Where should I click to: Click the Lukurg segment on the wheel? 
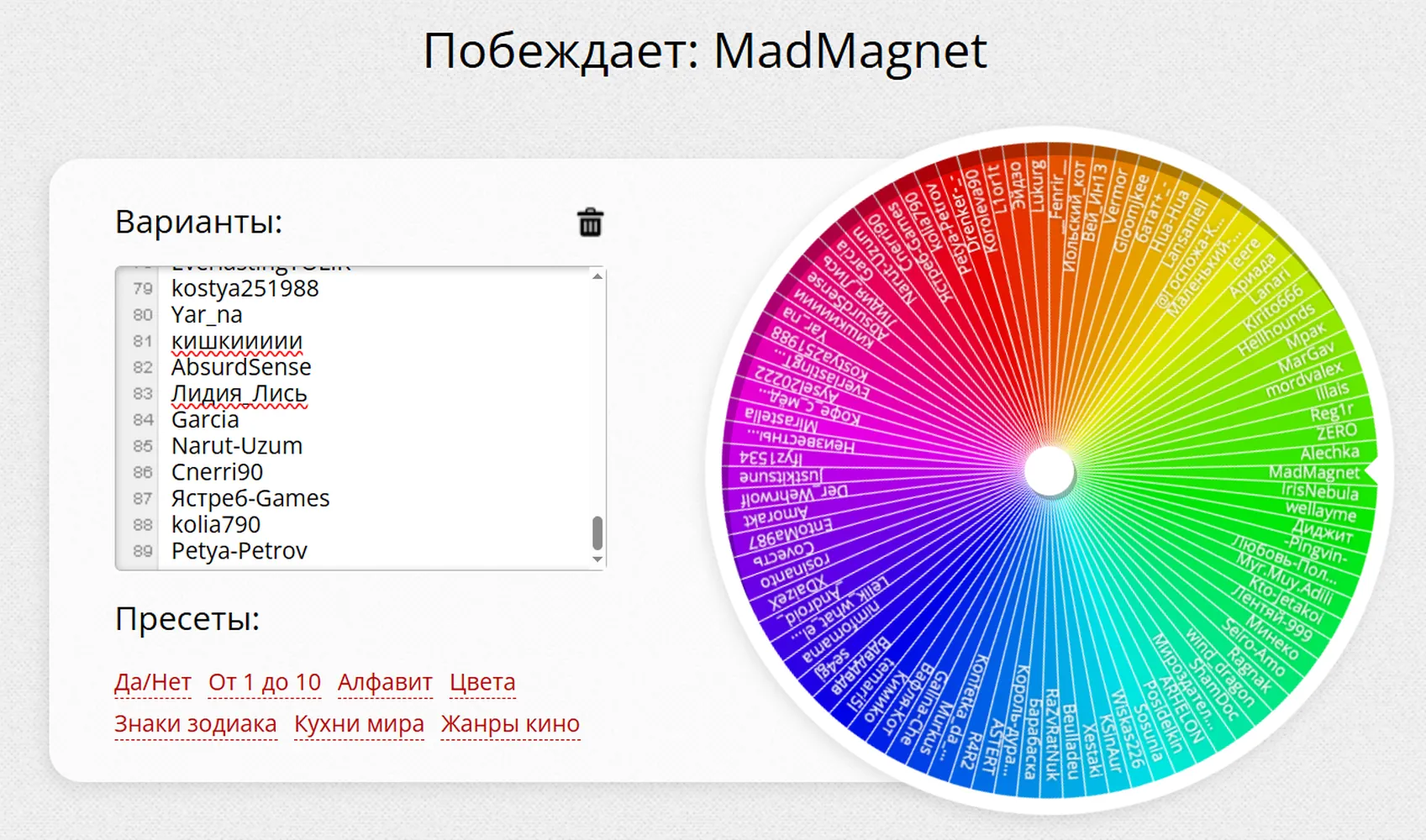click(1039, 186)
